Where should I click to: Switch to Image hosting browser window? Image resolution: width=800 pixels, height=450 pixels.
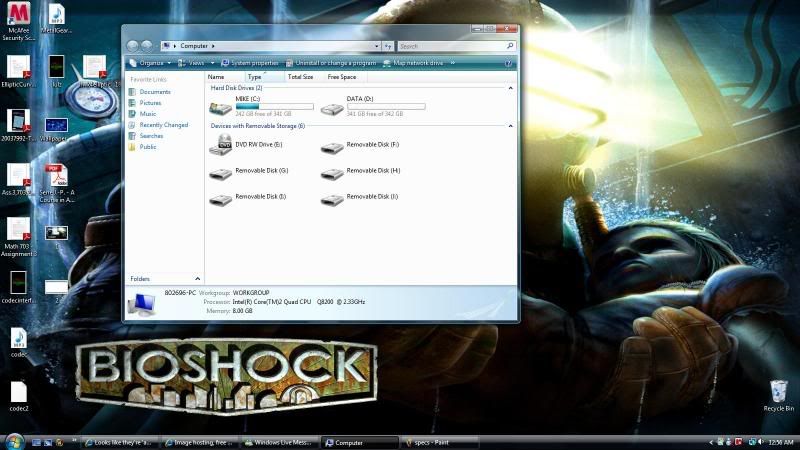coord(201,442)
